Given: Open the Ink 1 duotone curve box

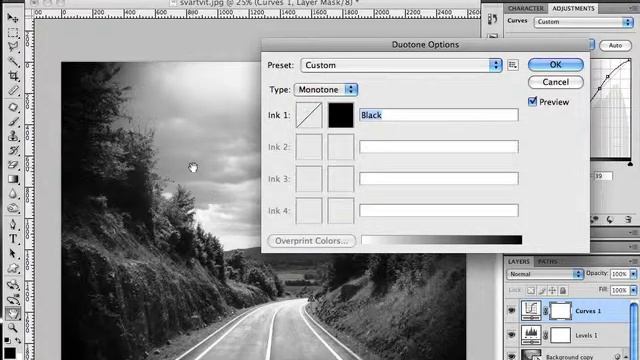Looking at the screenshot, I should point(309,115).
